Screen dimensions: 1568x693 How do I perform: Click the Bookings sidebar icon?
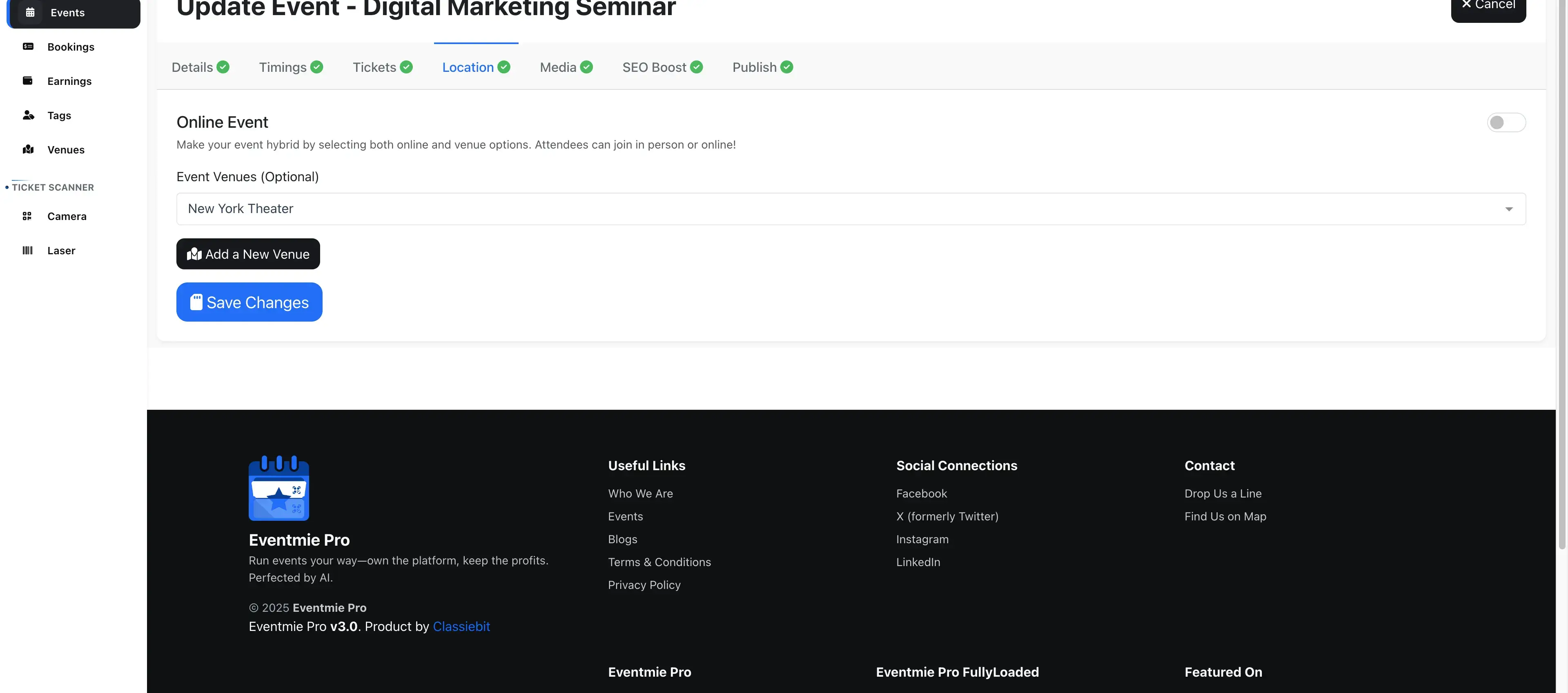(x=28, y=47)
